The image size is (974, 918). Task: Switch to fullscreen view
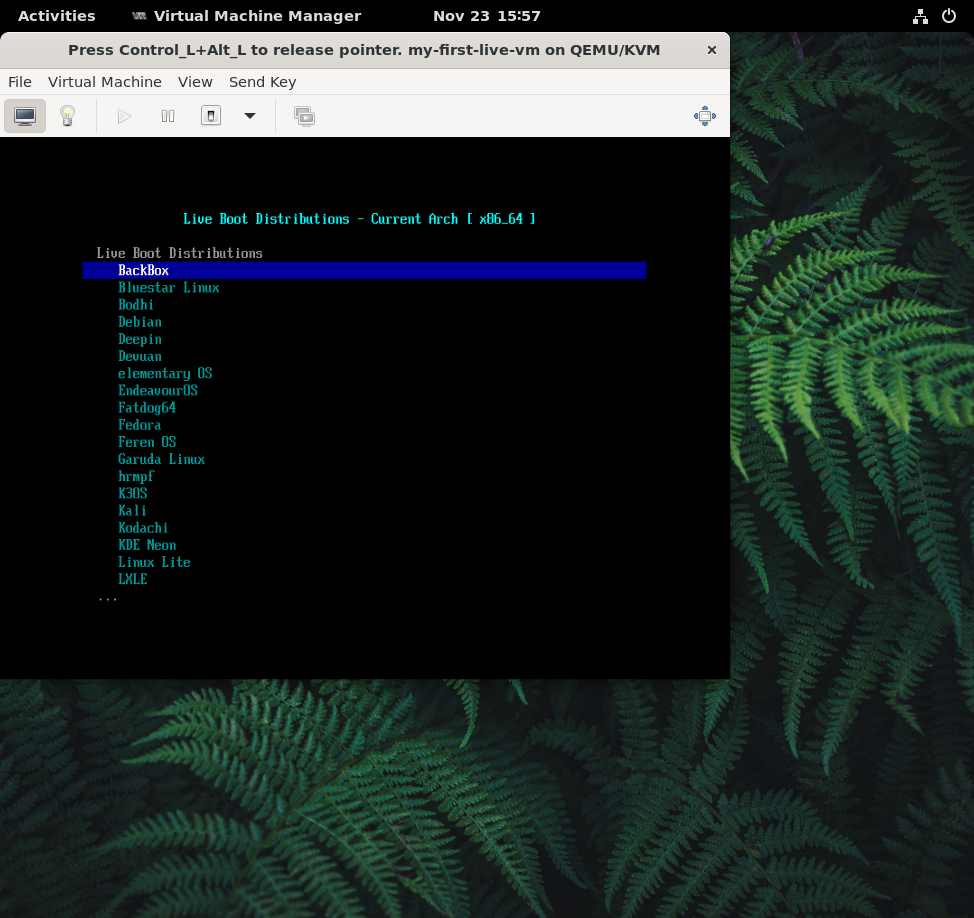pyautogui.click(x=704, y=116)
